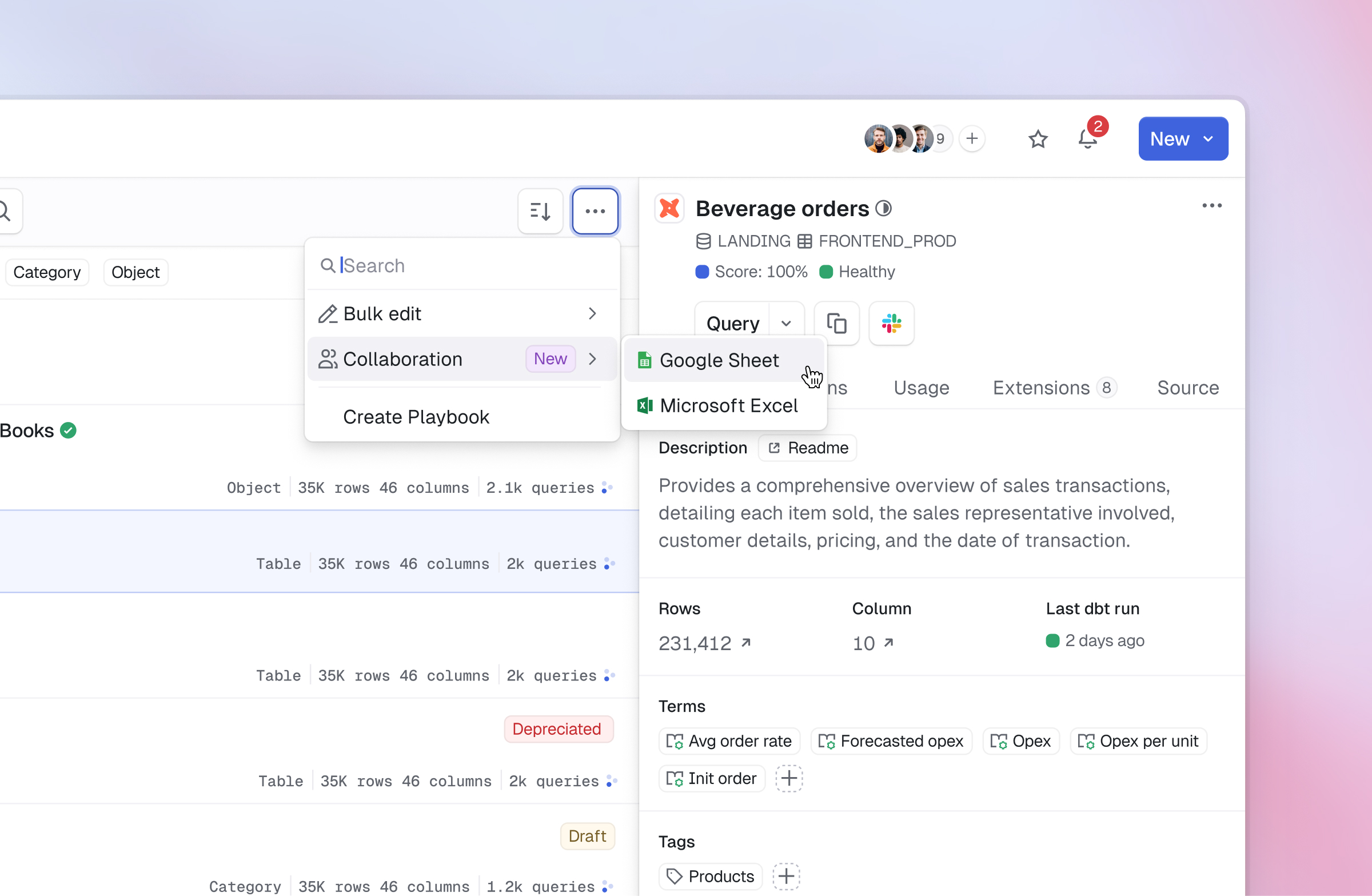Open Beverage orders three-dot menu
The height and width of the screenshot is (896, 1372).
pyautogui.click(x=1211, y=206)
